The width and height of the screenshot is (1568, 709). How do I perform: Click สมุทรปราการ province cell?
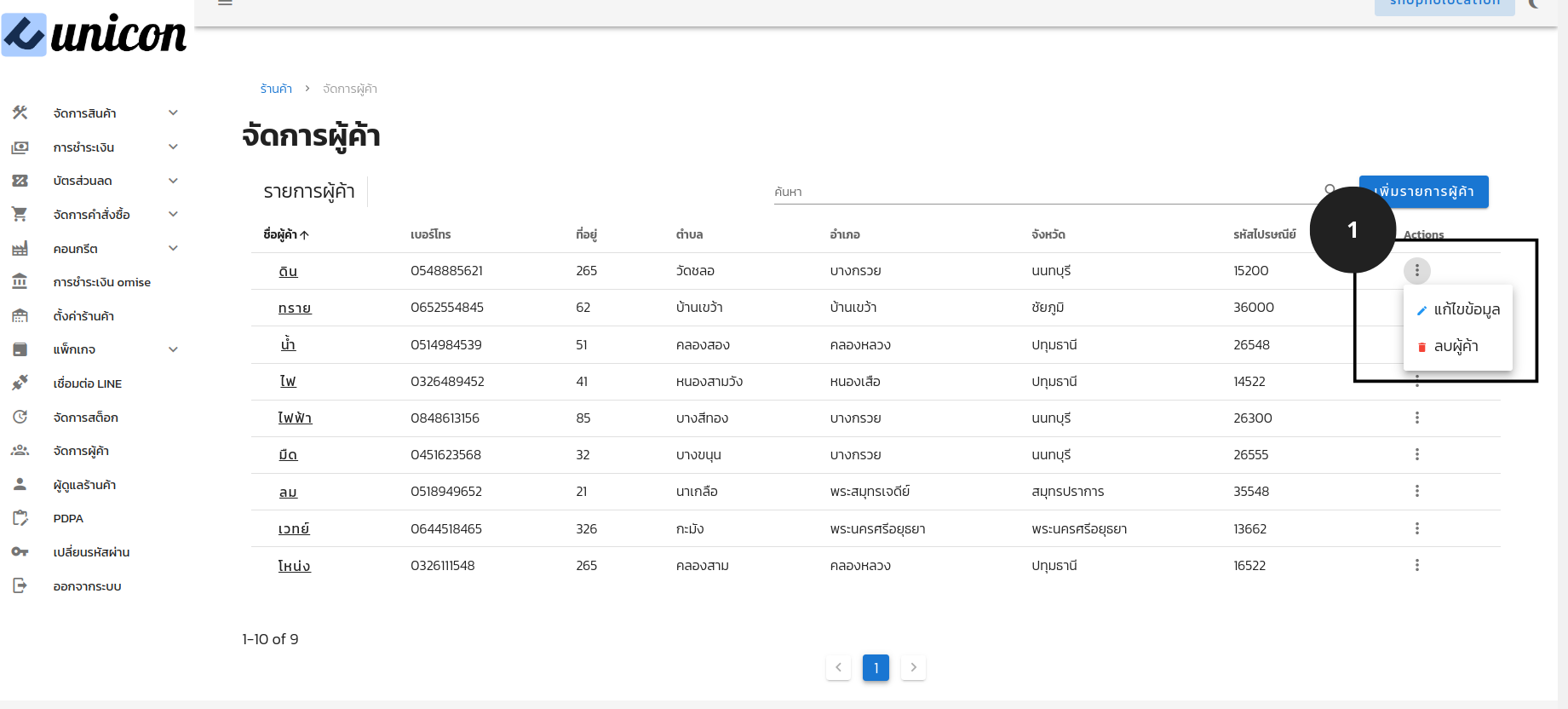pyautogui.click(x=1067, y=492)
